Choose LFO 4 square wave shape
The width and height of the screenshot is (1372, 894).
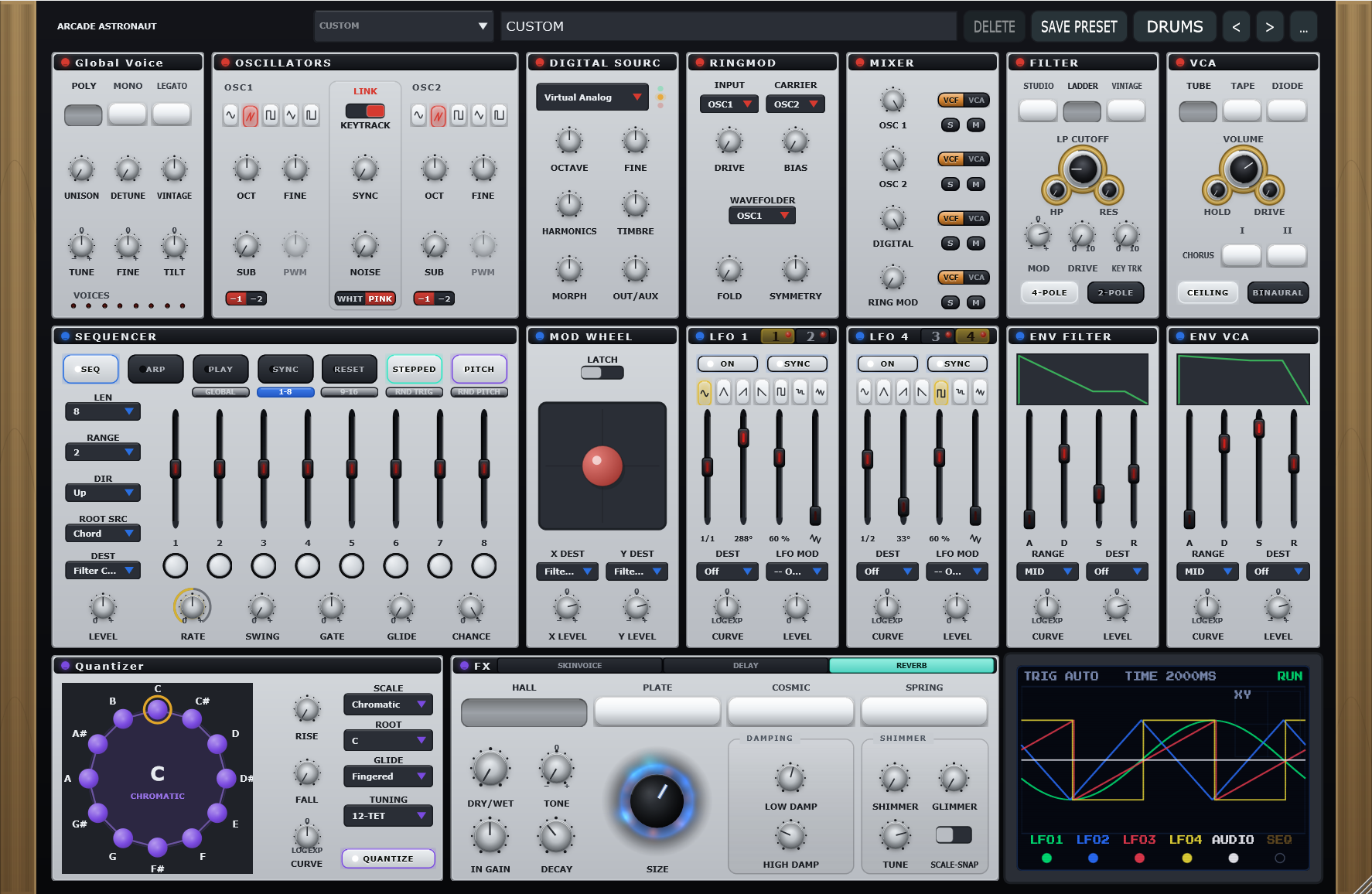point(941,392)
